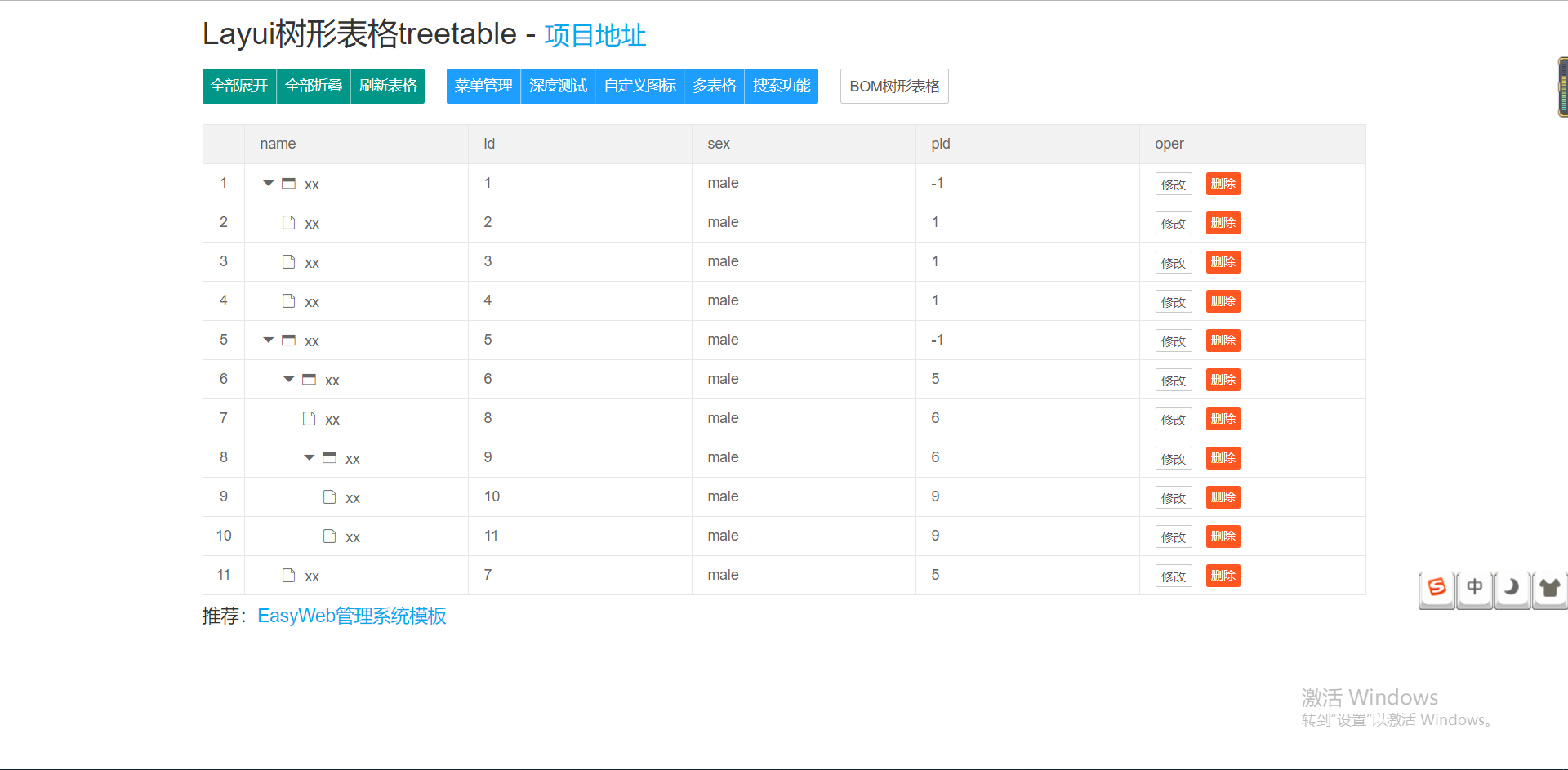Click the 全部展开 button
Viewport: 1568px width, 770px height.
238,86
